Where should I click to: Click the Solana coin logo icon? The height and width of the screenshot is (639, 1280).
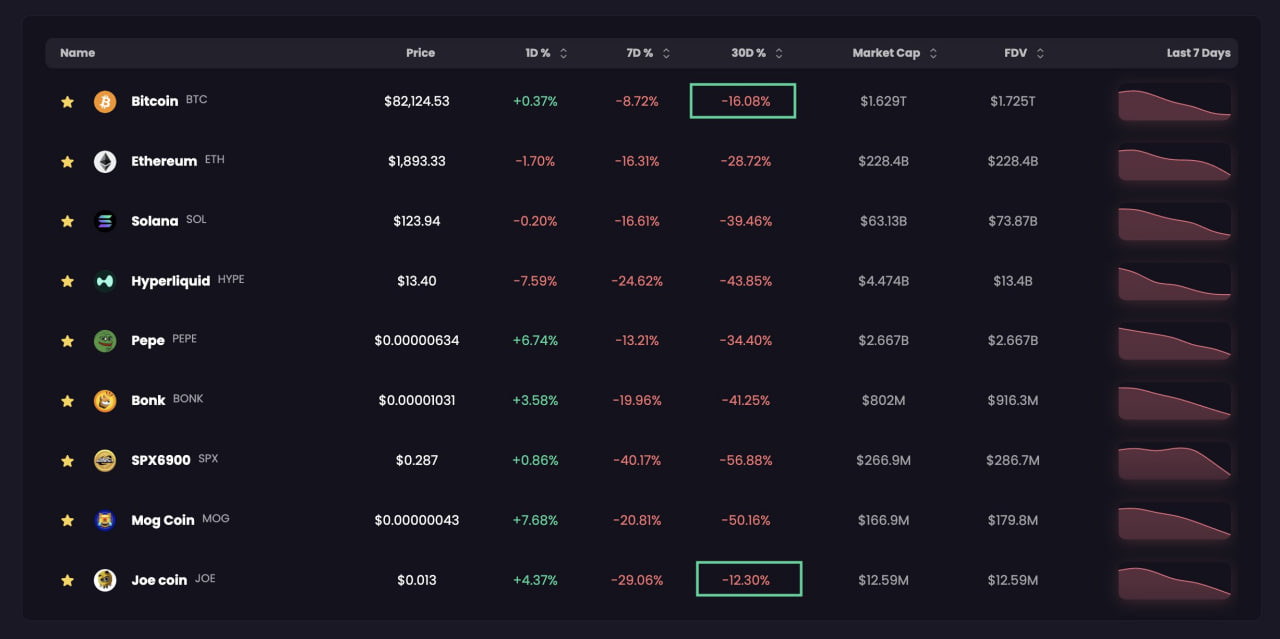coord(105,221)
